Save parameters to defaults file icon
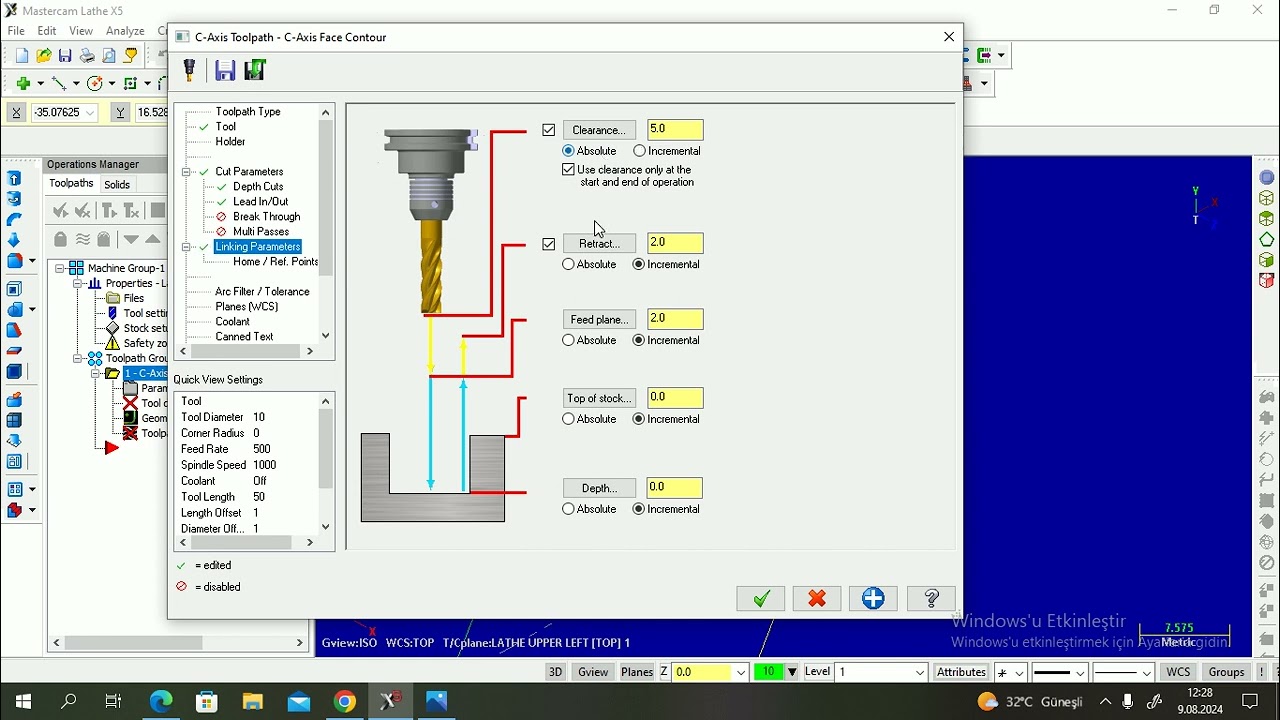 click(x=225, y=70)
